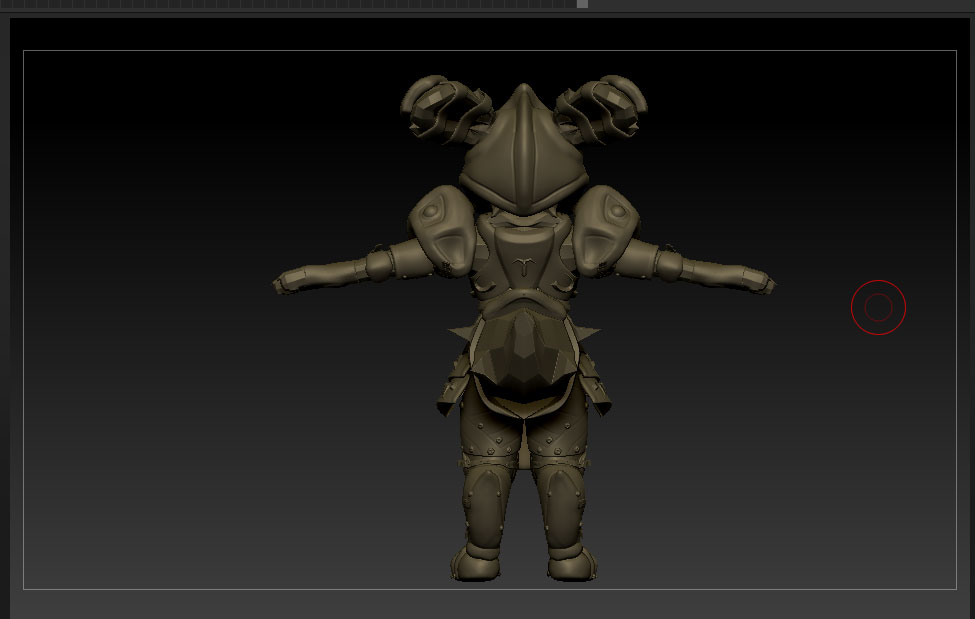Click the armored character model in viewport
Screen dimensions: 975x619
click(x=524, y=328)
